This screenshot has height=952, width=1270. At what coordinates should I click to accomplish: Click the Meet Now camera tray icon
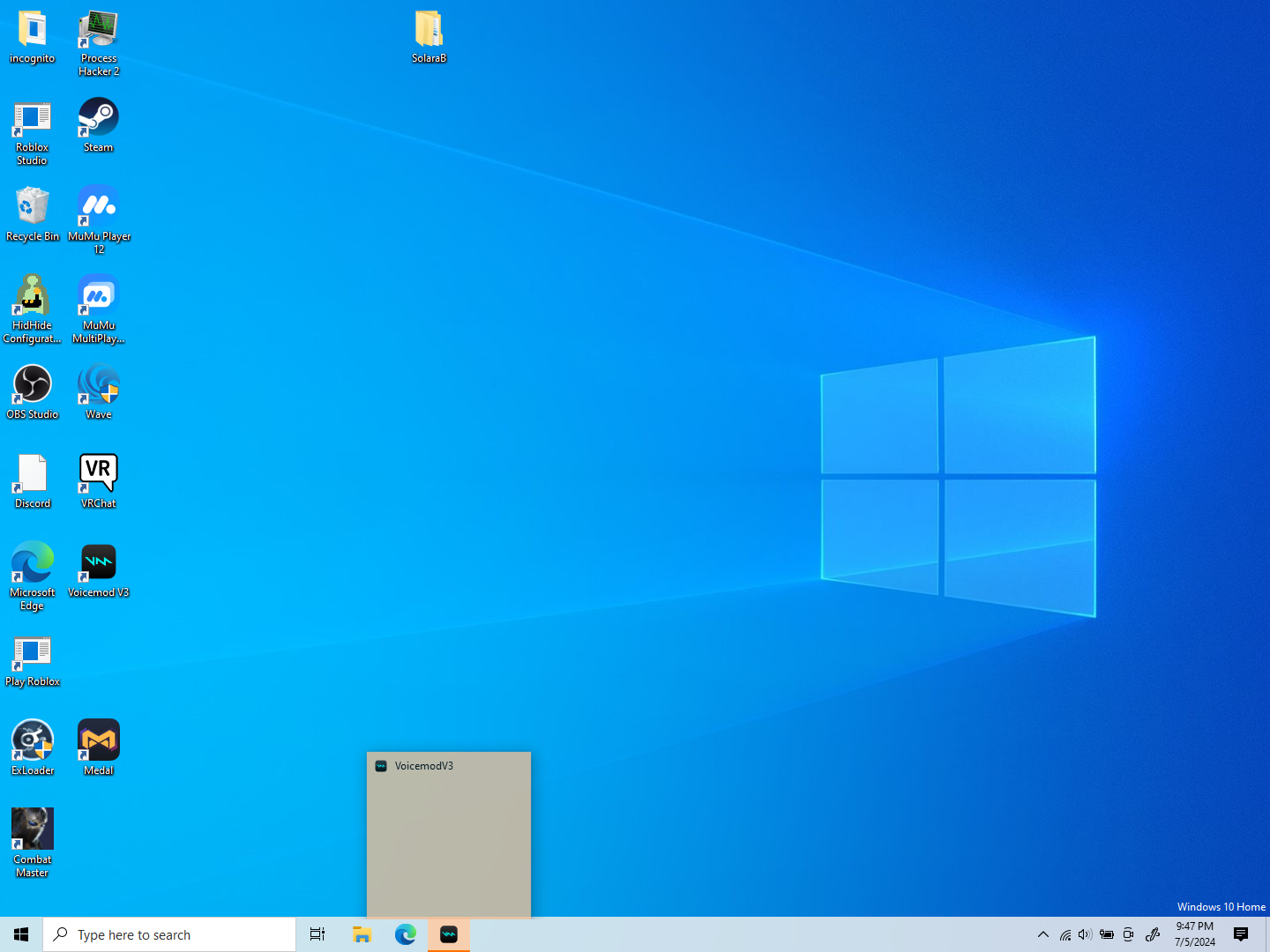1128,934
